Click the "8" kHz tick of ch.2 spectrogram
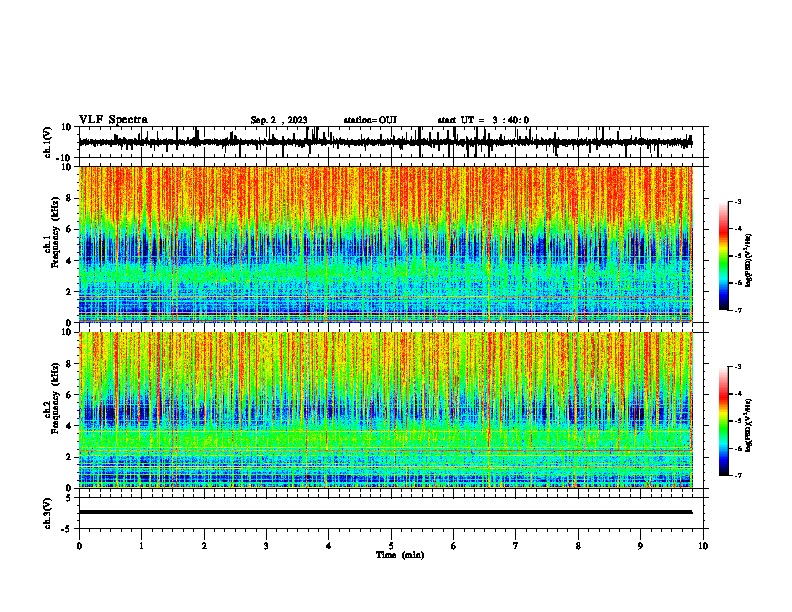792x612 pixels. [x=69, y=364]
